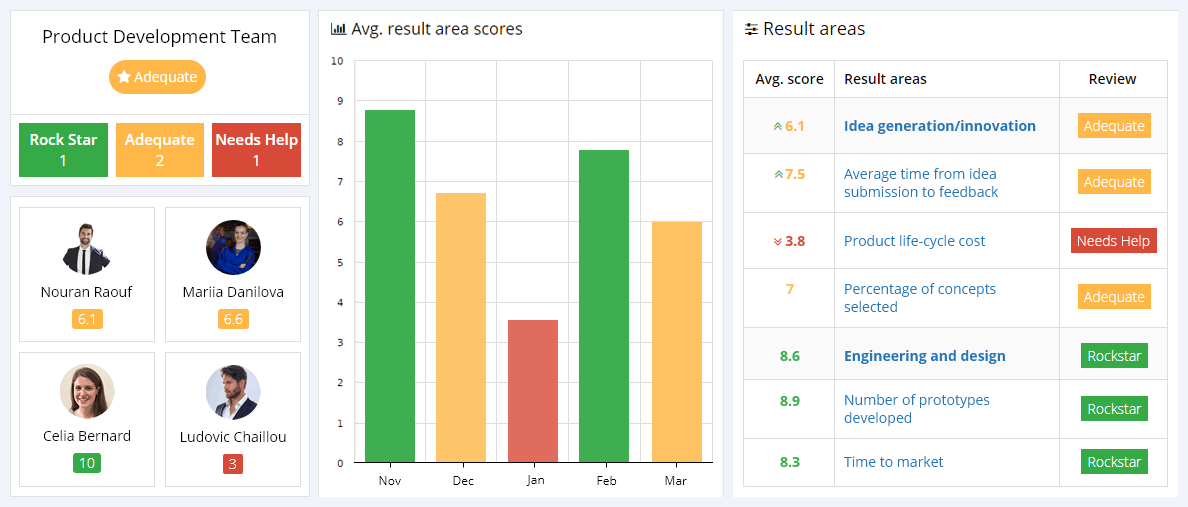The image size is (1188, 507).
Task: Select the orange Adequate count tile
Action: point(160,150)
